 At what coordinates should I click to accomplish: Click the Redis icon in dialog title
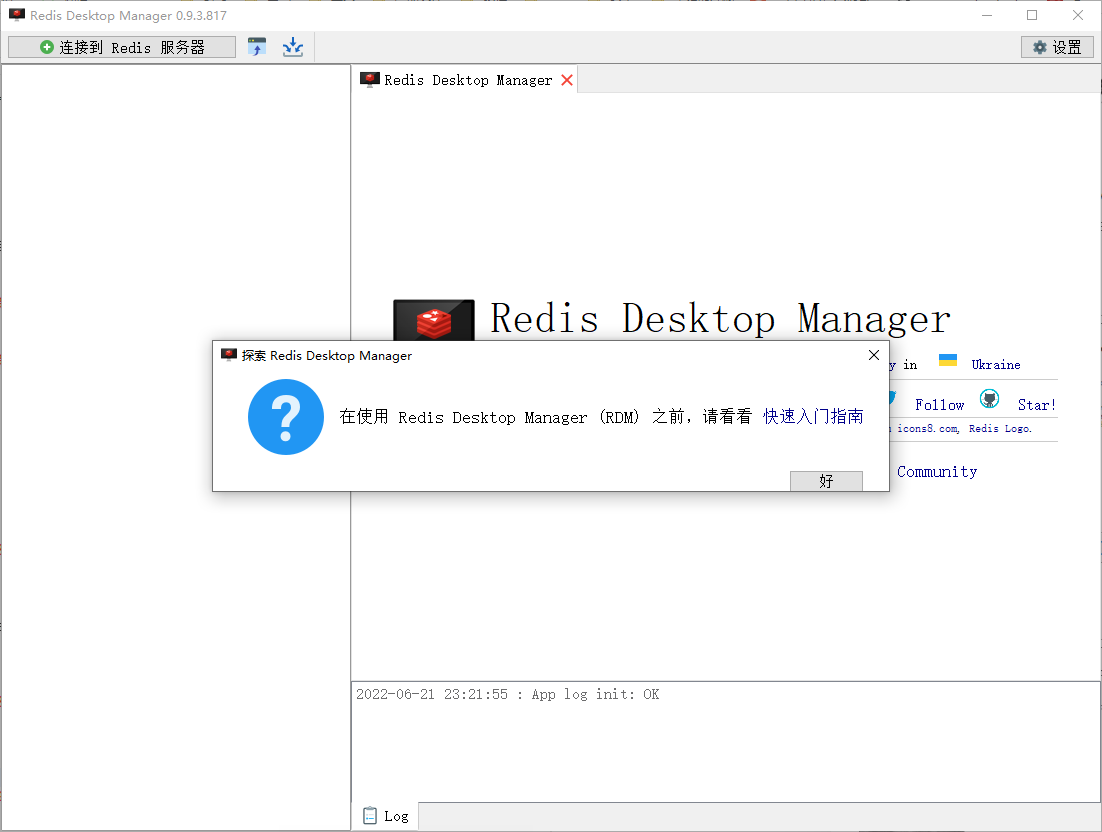[x=229, y=354]
